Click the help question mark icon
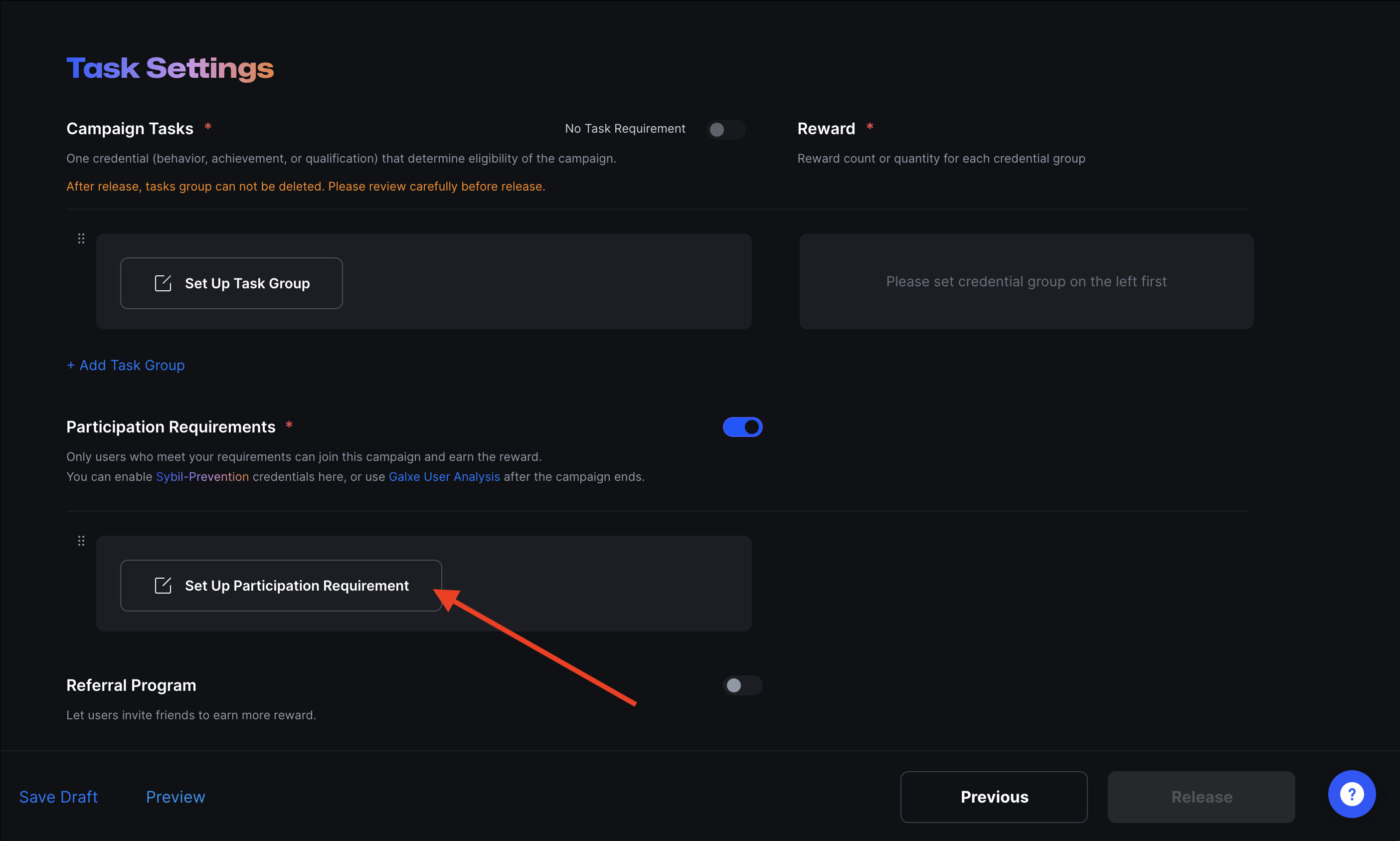1400x841 pixels. click(x=1353, y=796)
